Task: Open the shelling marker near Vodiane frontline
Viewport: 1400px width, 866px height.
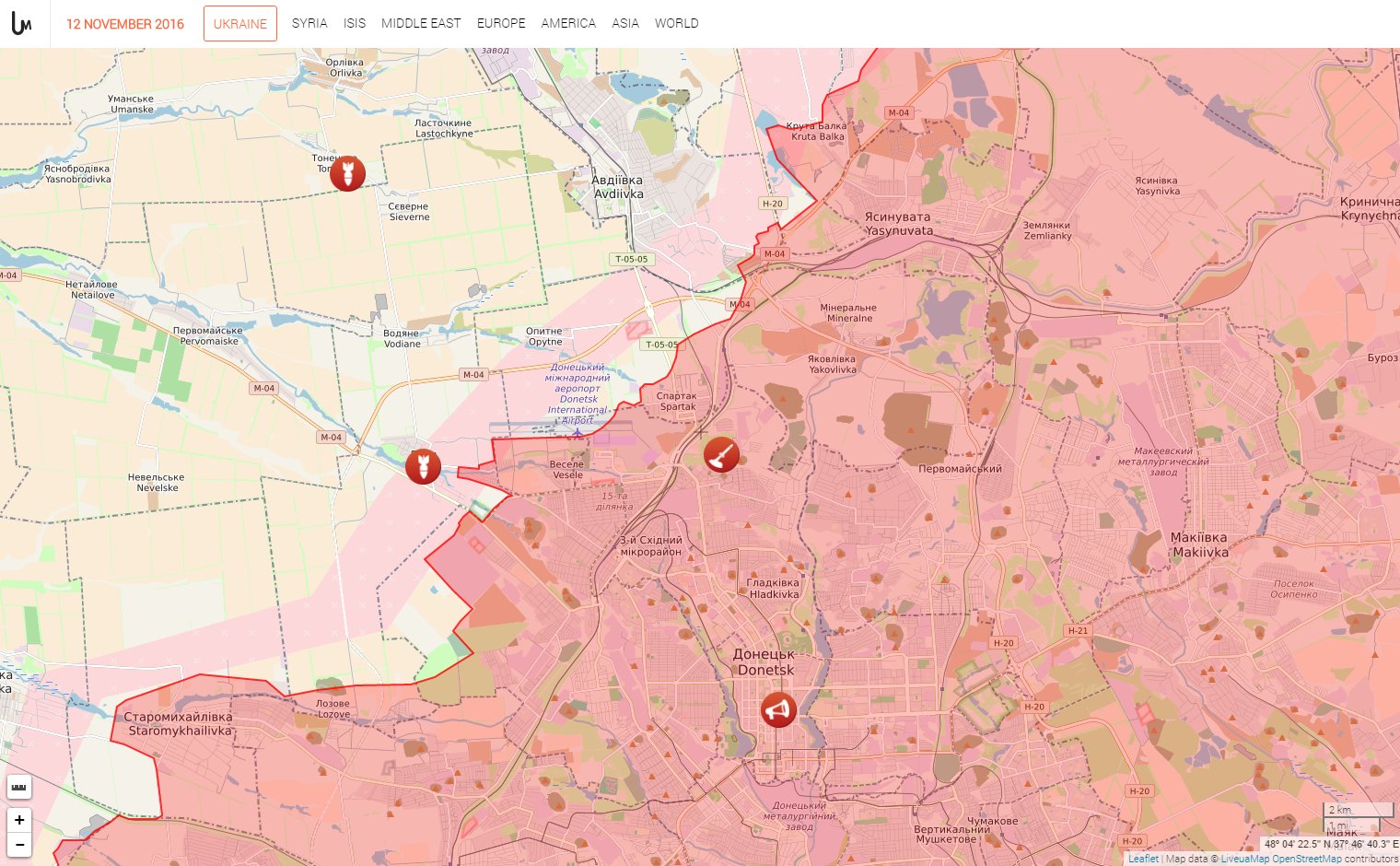Action: click(422, 466)
